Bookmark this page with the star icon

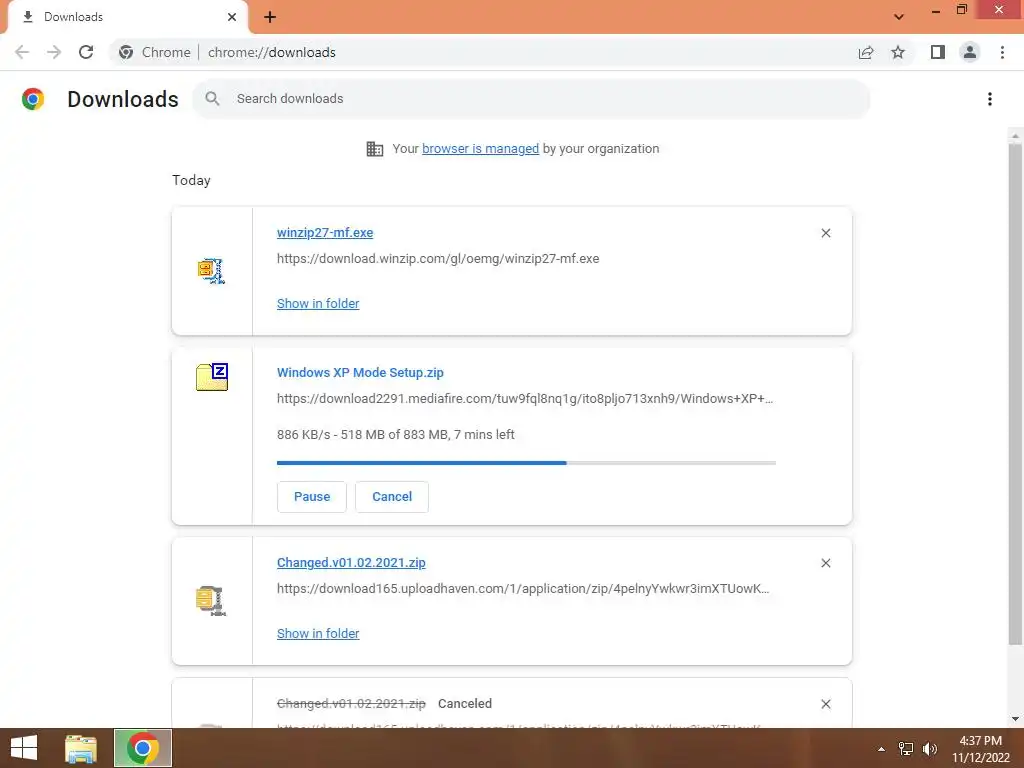898,52
